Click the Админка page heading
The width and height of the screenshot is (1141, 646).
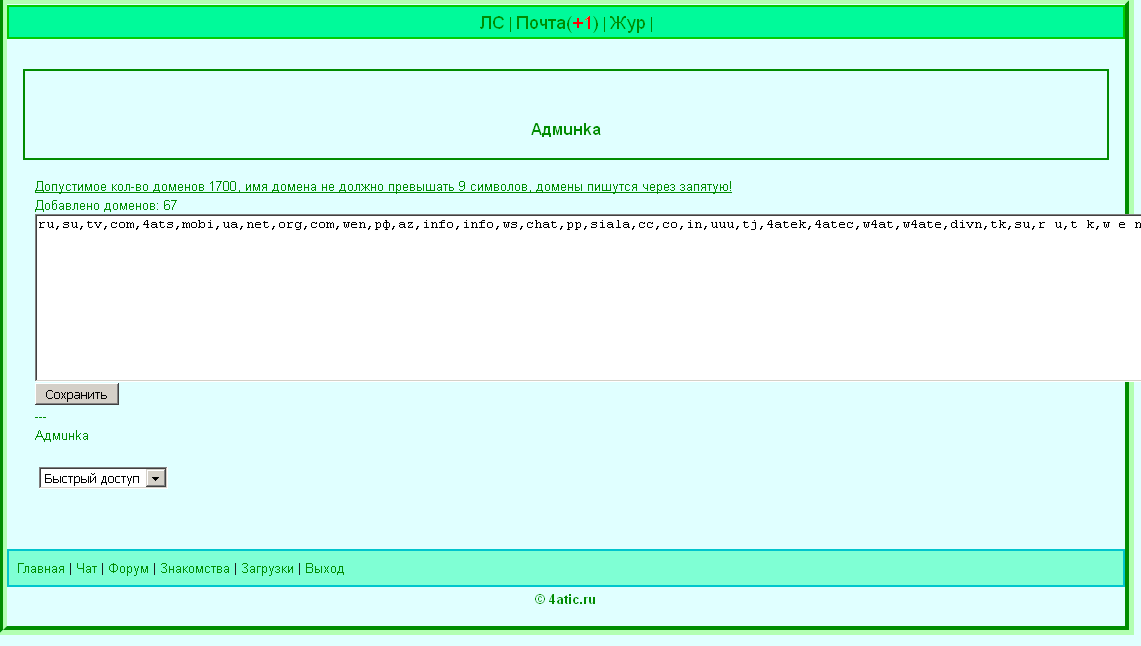point(565,129)
